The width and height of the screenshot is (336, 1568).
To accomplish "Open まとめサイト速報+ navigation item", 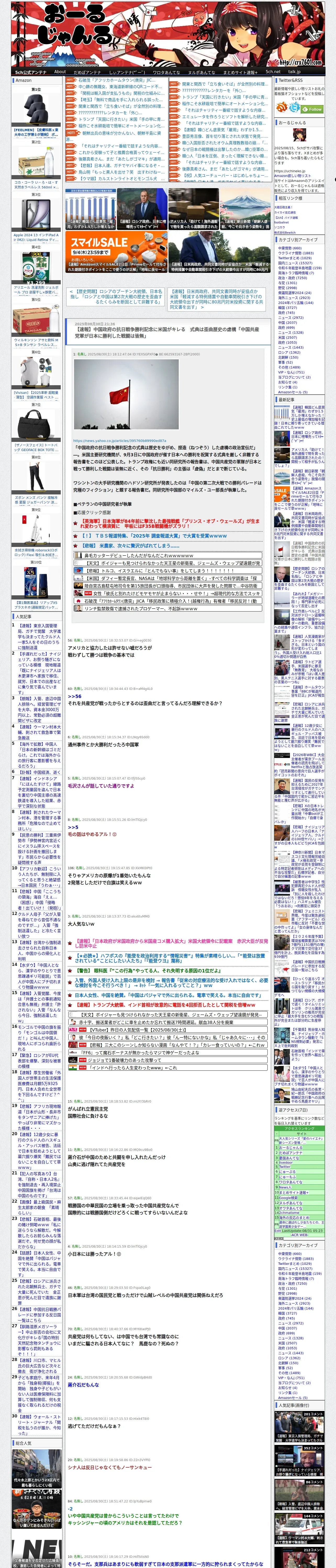I will pos(240,72).
